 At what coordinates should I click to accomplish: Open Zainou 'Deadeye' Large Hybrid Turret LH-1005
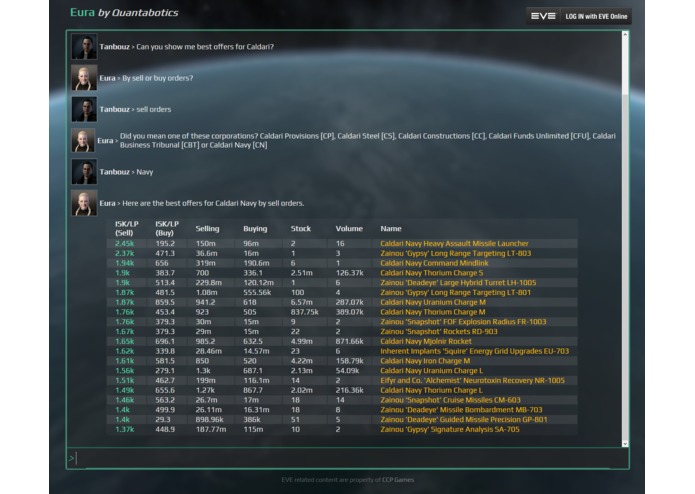458,283
